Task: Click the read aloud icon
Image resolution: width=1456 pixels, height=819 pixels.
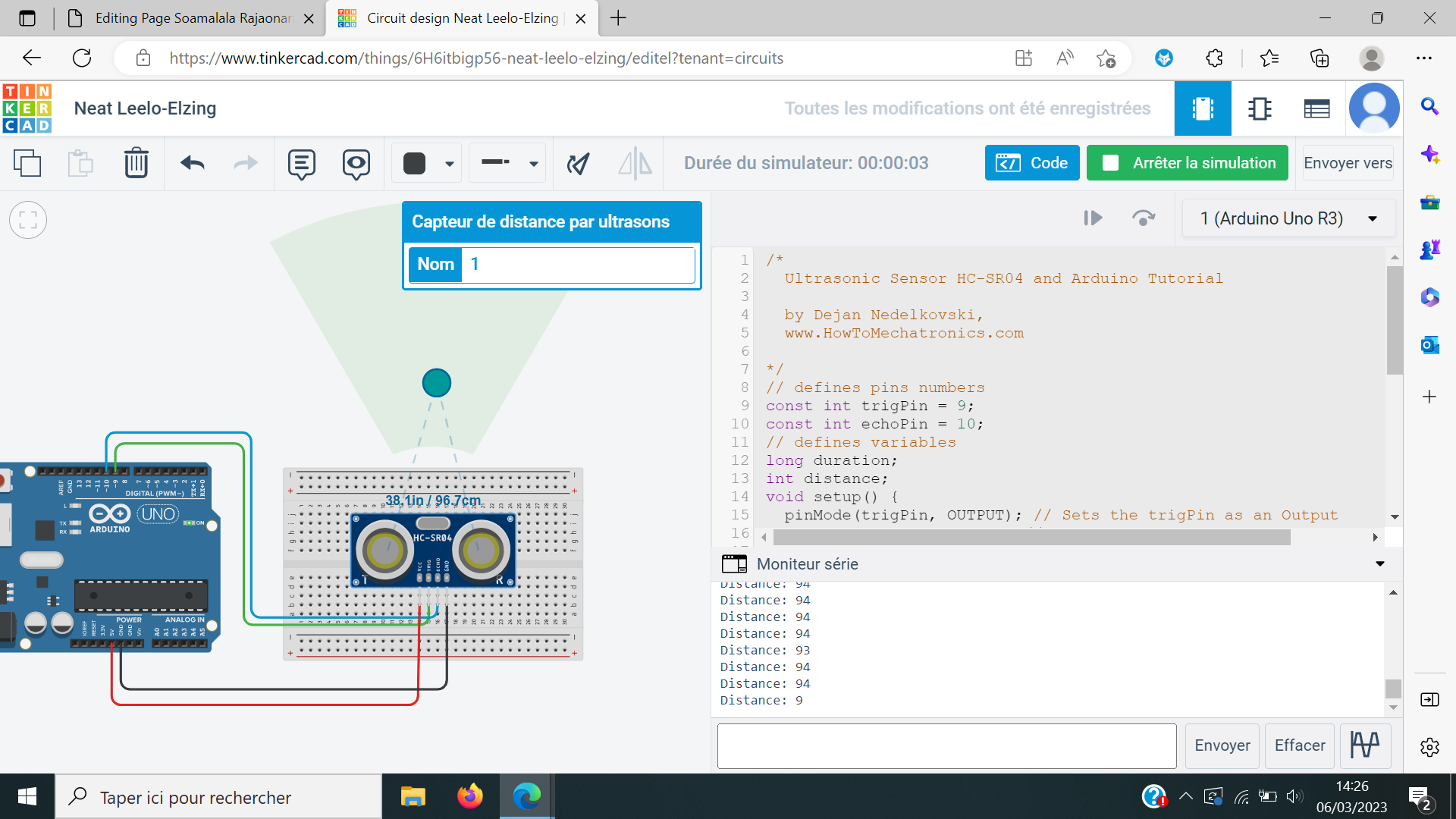Action: pyautogui.click(x=1065, y=58)
